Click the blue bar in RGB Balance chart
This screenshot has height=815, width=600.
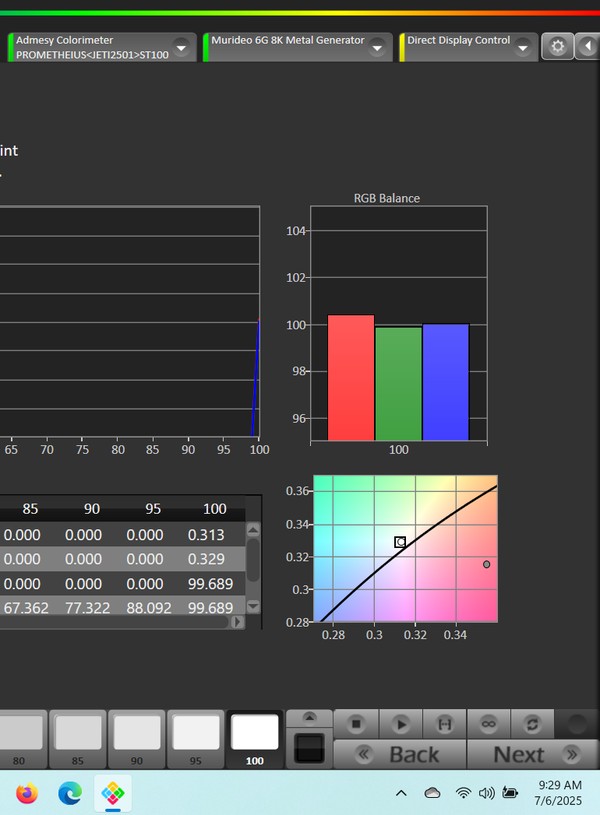point(446,382)
